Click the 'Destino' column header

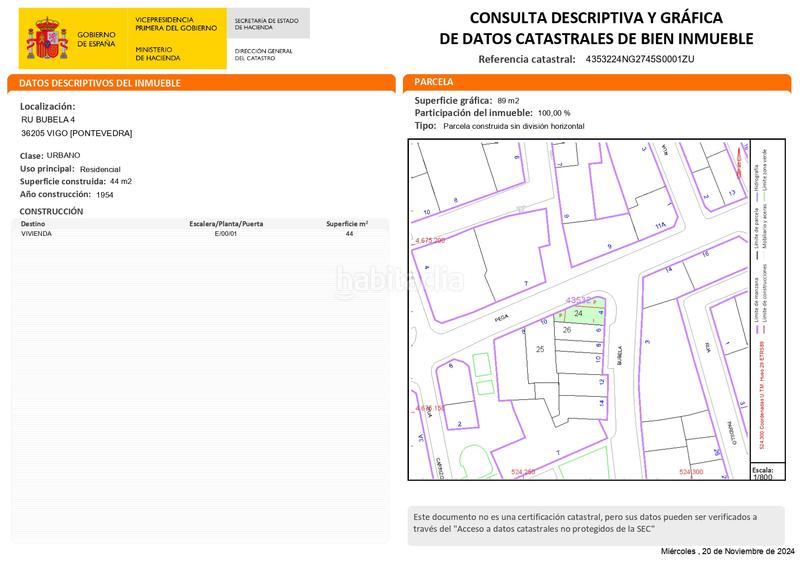[33, 224]
